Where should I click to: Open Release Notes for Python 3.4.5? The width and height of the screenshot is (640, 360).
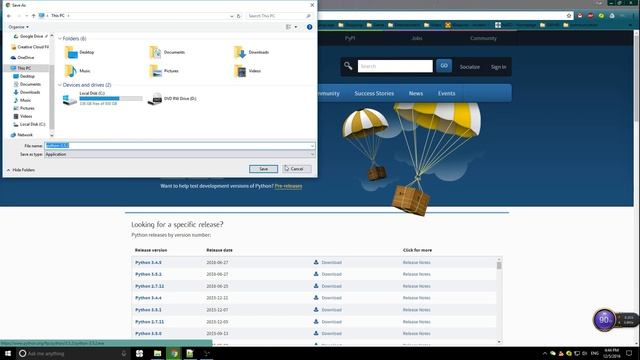(416, 262)
